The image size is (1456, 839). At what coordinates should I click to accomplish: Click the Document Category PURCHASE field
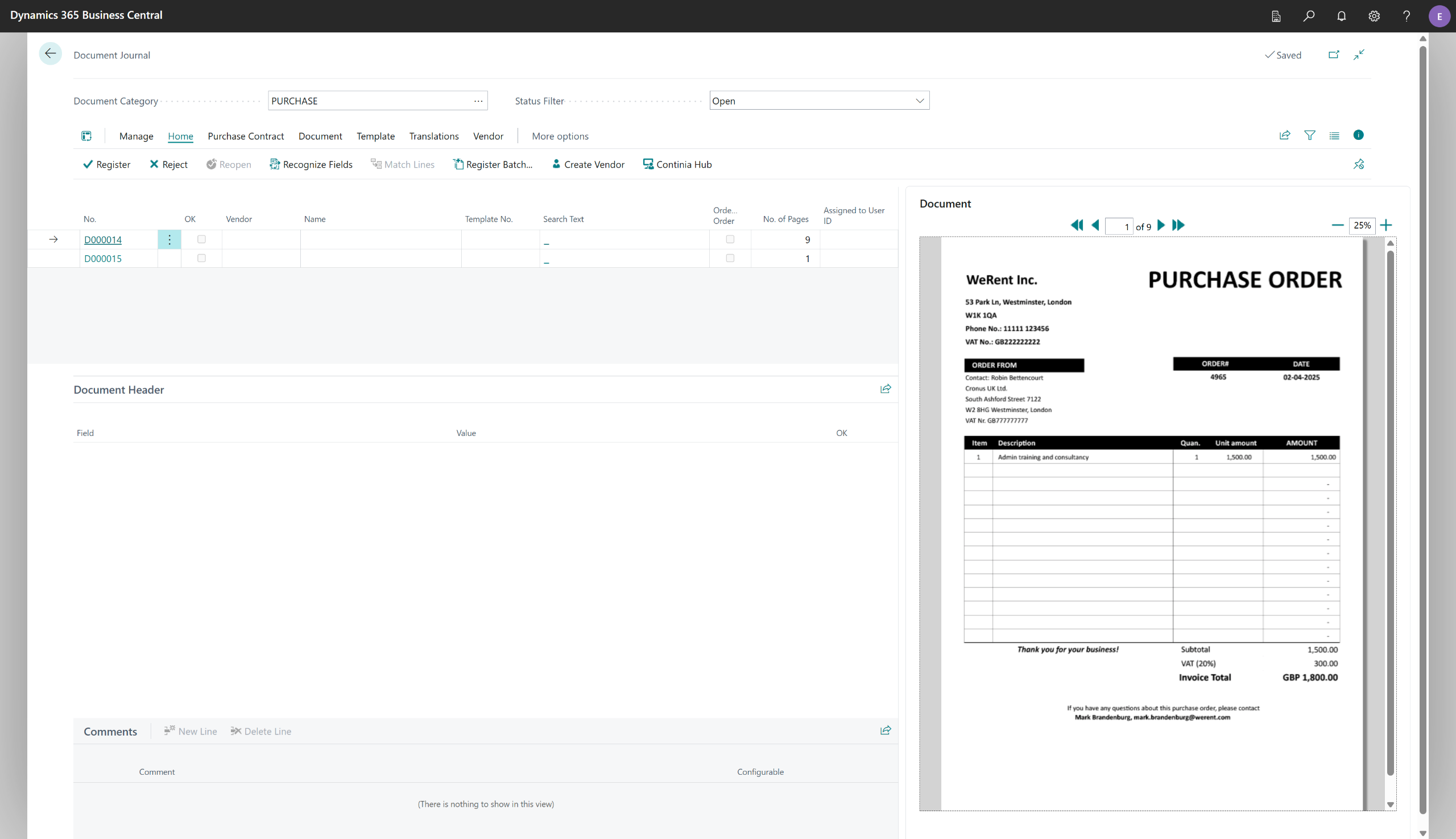coord(378,101)
